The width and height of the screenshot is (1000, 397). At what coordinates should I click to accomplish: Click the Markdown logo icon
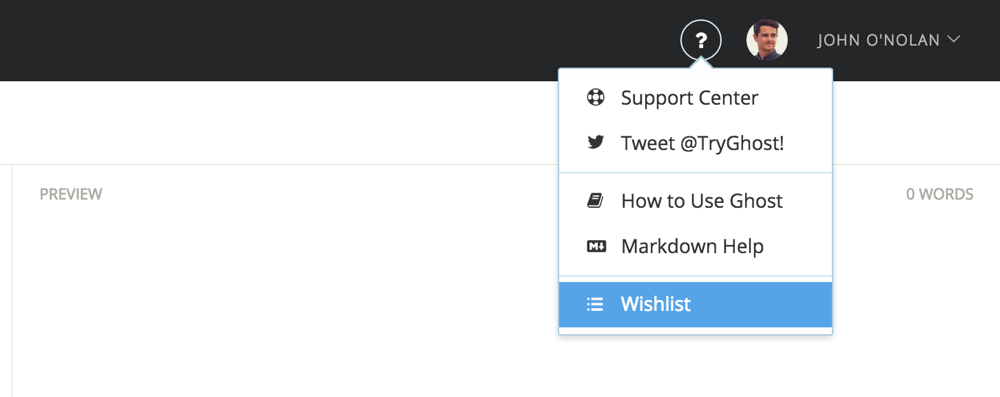[596, 246]
